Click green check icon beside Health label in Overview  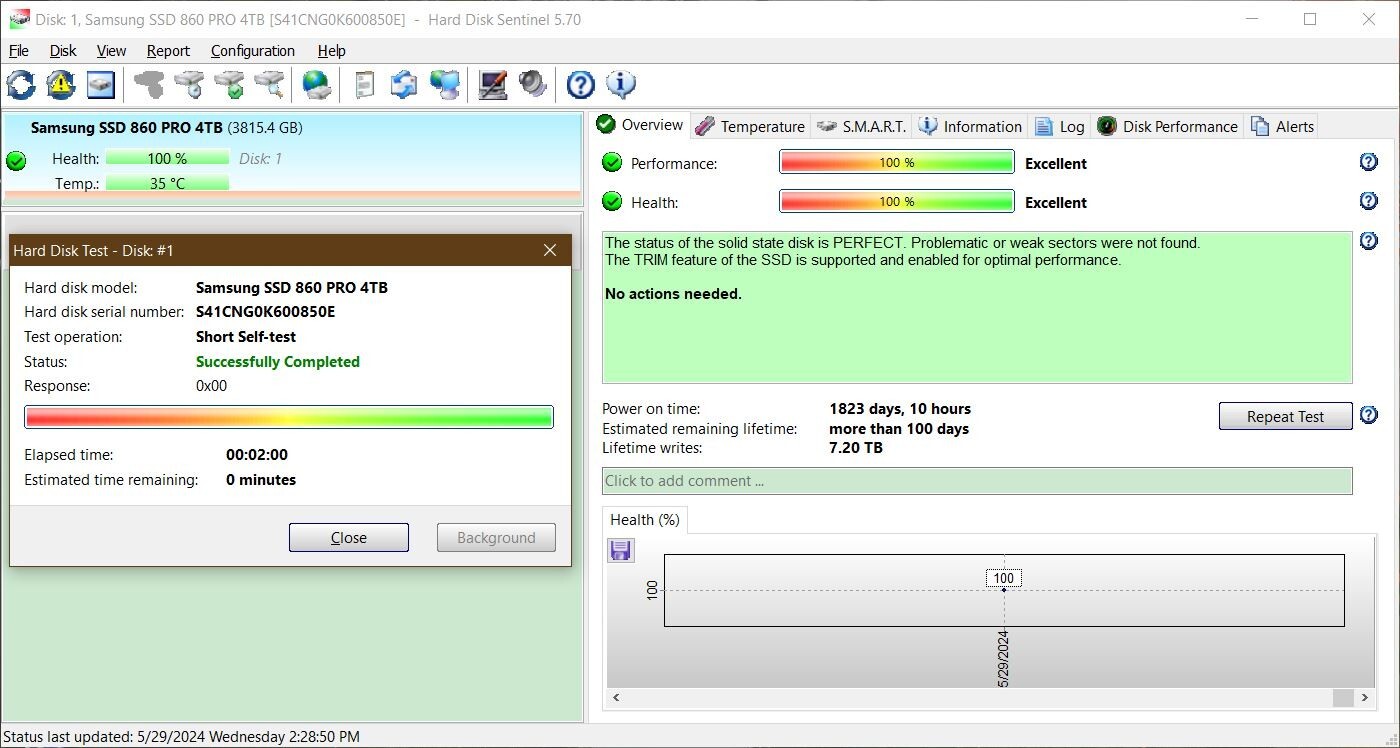point(612,202)
